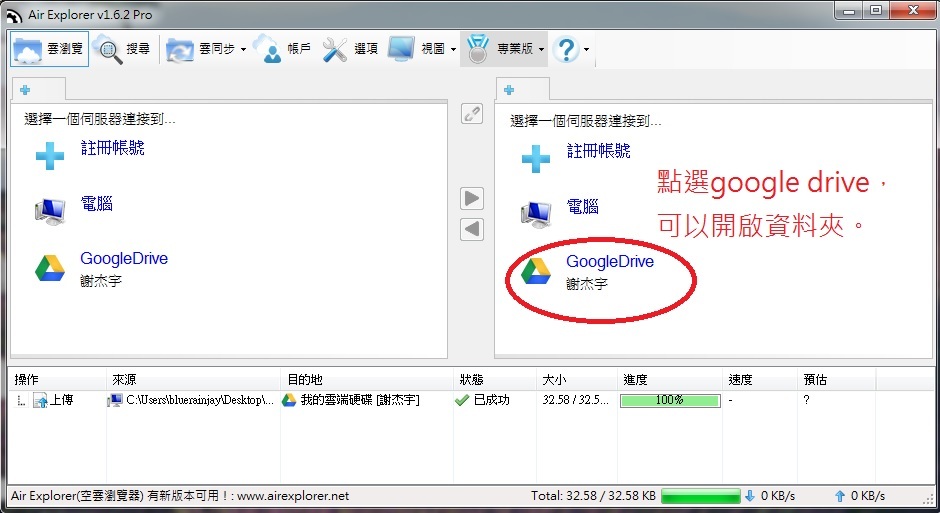Select the 上傳 upload task row icon

pos(40,400)
